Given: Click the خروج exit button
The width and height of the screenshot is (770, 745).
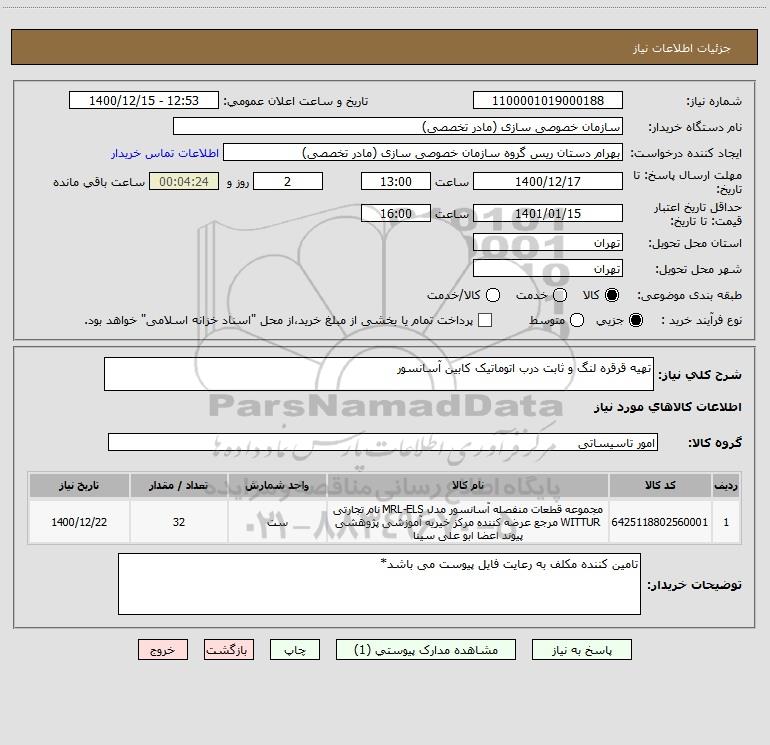Looking at the screenshot, I should coord(163,650).
